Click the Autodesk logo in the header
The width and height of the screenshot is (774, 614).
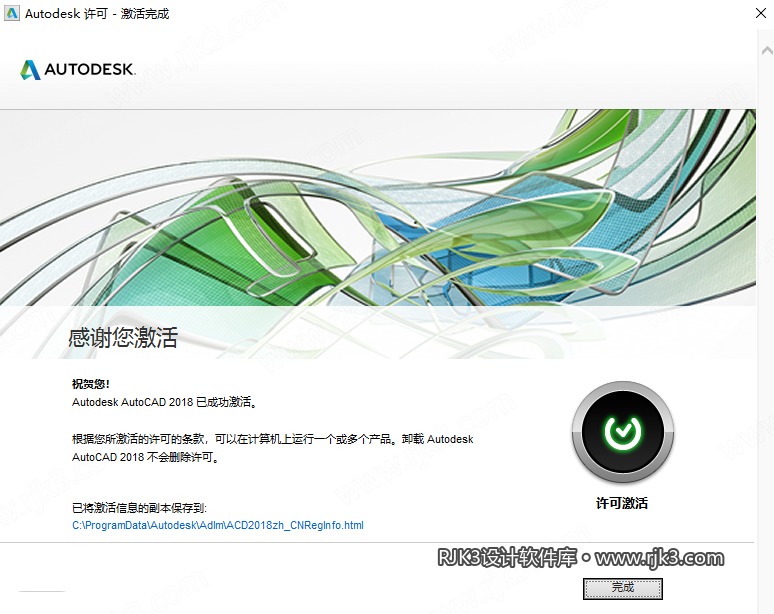pos(77,70)
